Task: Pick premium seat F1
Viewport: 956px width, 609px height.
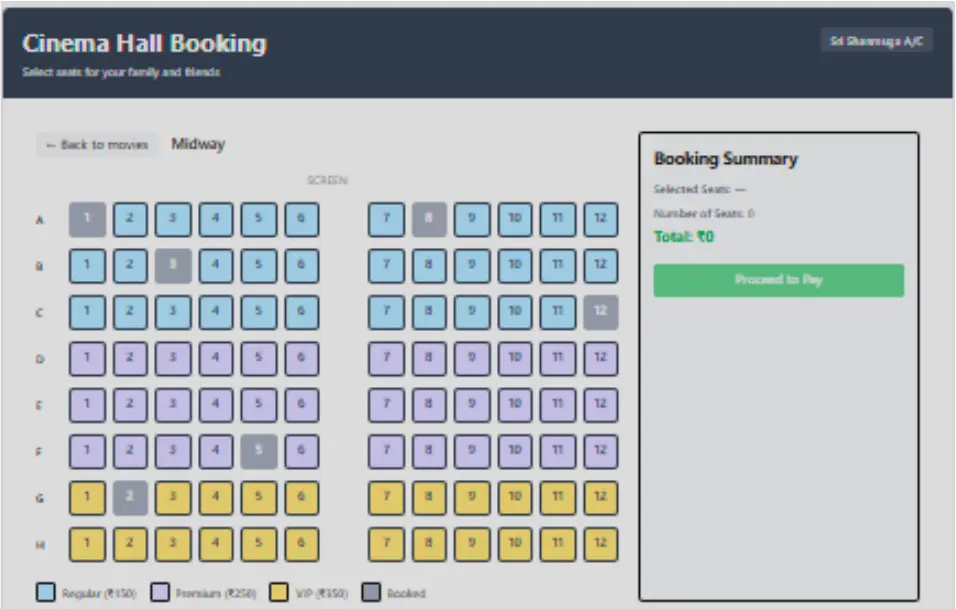Action: 87,451
